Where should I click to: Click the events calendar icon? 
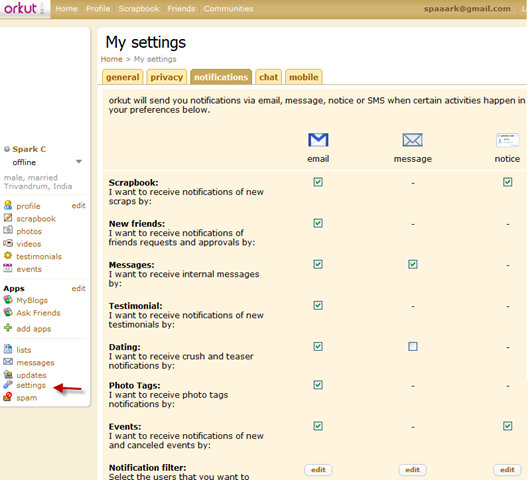click(8, 268)
